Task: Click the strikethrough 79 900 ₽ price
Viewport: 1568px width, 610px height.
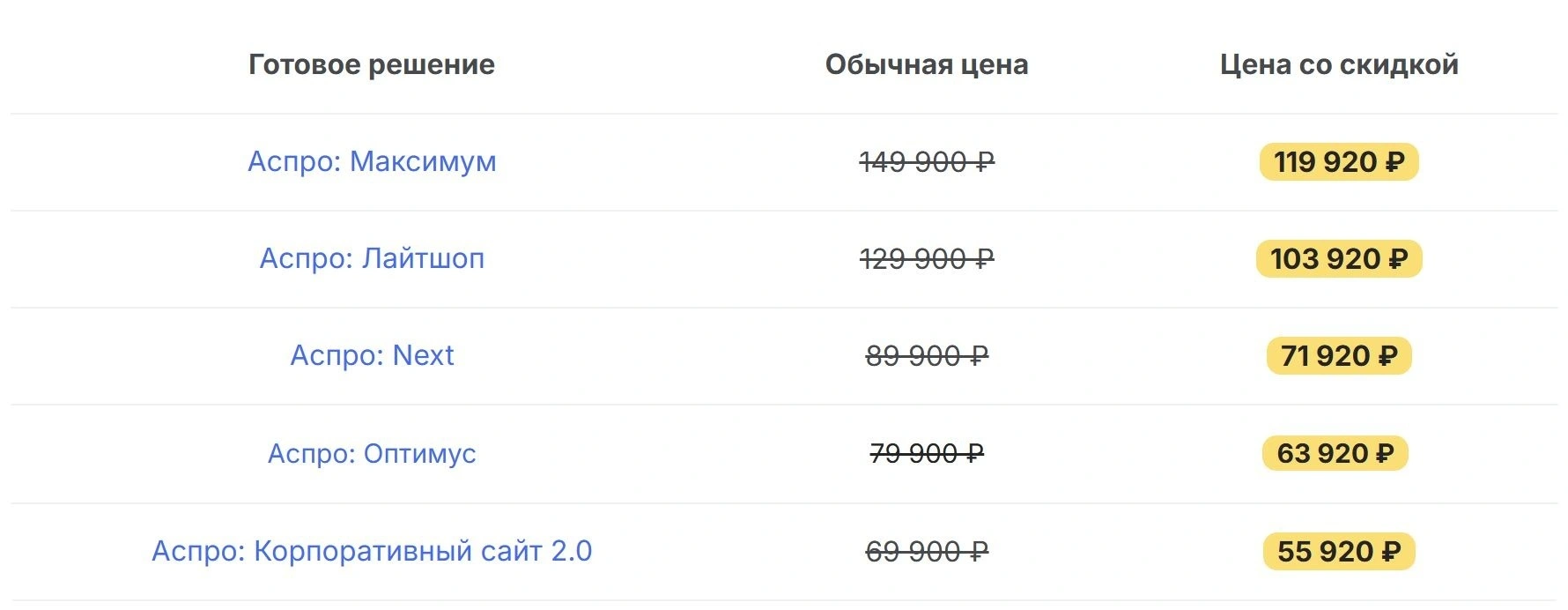Action: click(927, 454)
